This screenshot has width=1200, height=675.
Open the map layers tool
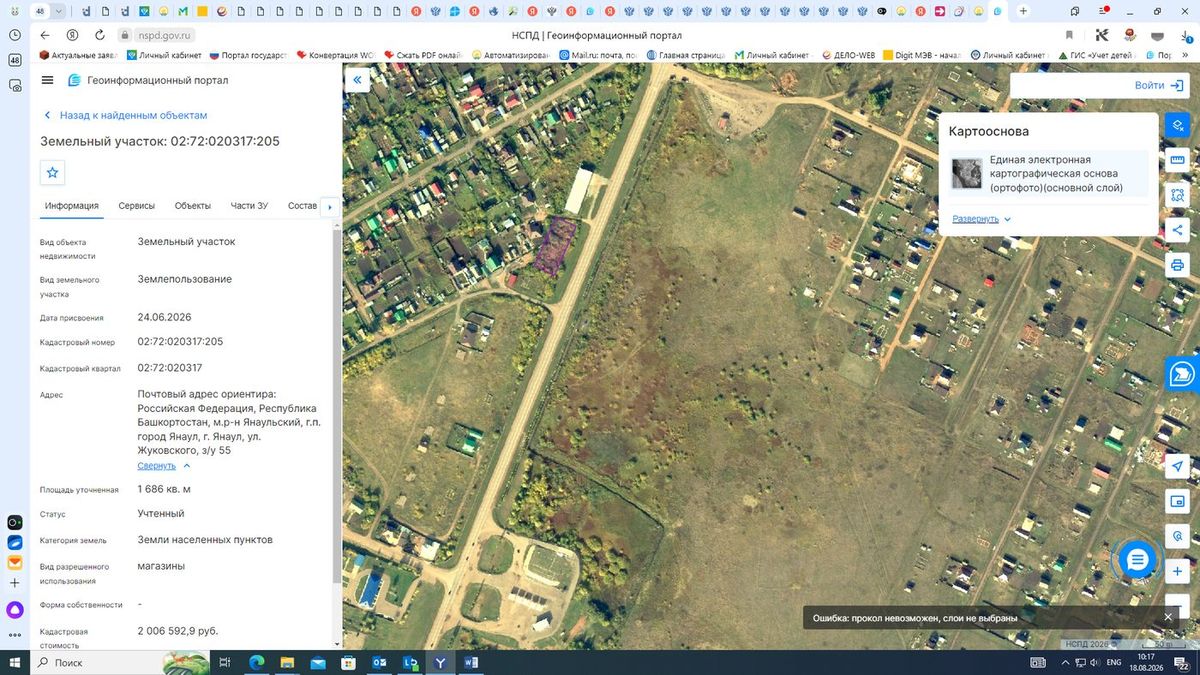(x=1177, y=125)
